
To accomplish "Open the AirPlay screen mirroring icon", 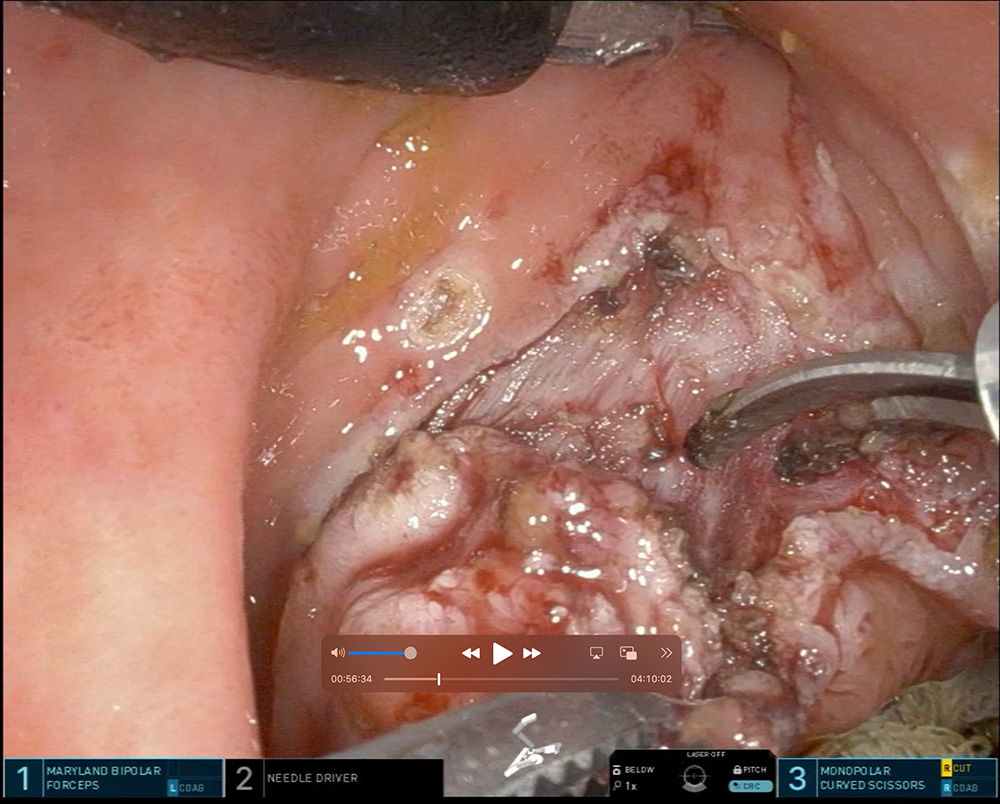I will [x=597, y=652].
